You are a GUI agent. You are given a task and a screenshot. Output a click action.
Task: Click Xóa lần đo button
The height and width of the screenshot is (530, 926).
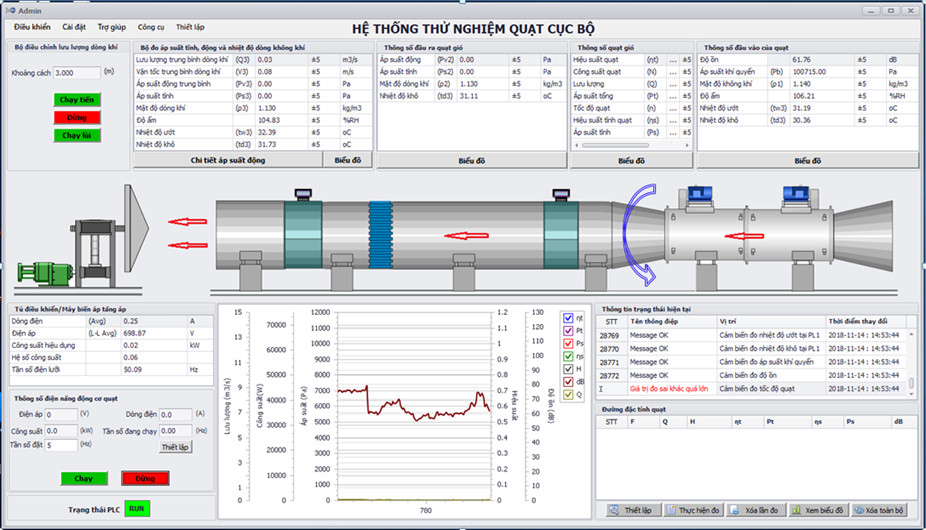[756, 510]
